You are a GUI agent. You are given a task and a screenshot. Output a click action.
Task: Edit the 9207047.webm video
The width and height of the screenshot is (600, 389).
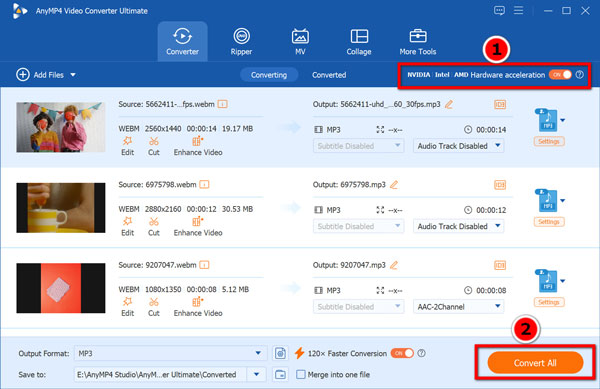(127, 307)
